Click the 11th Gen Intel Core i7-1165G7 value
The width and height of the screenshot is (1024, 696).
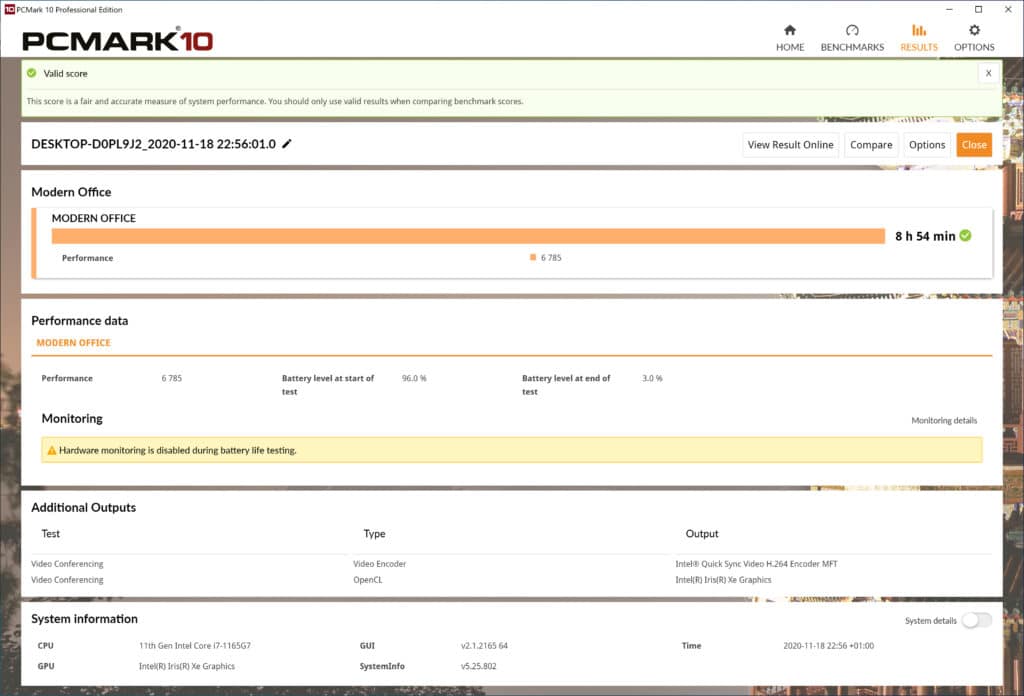coord(195,646)
